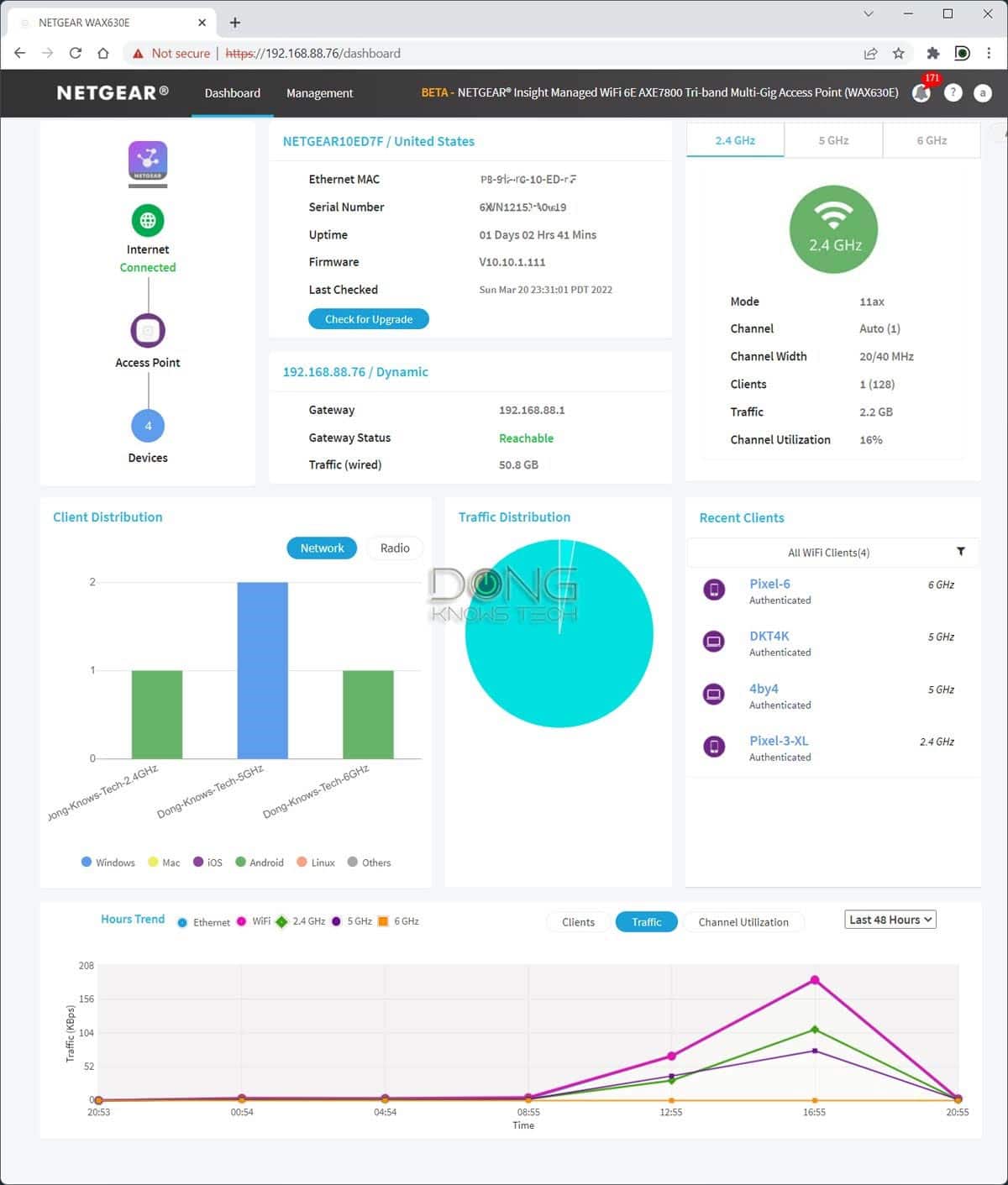Open the DKT4K client link
1008x1185 pixels.
[x=769, y=636]
